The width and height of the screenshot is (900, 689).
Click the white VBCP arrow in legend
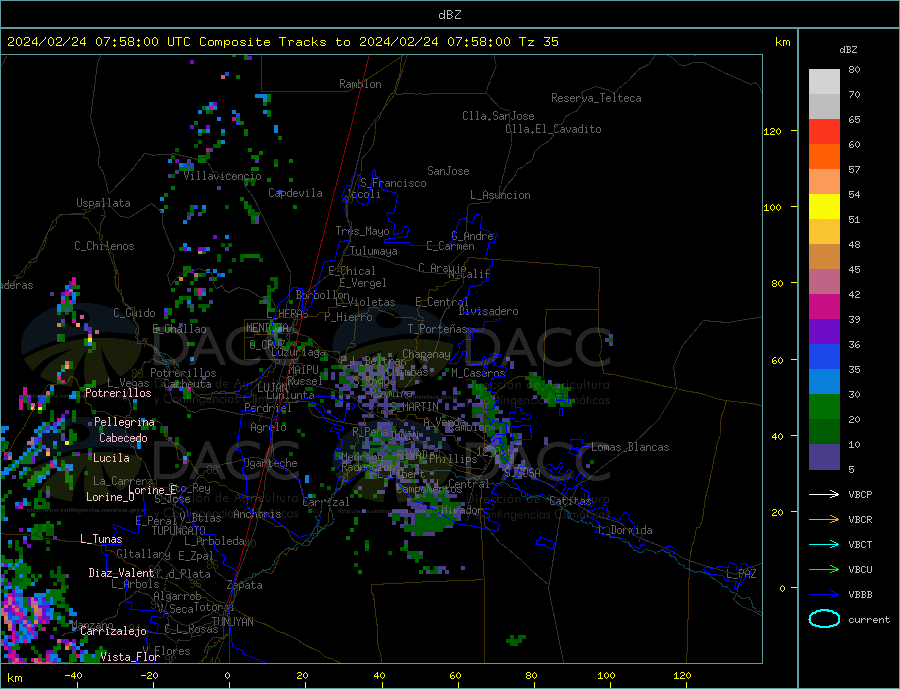(824, 494)
